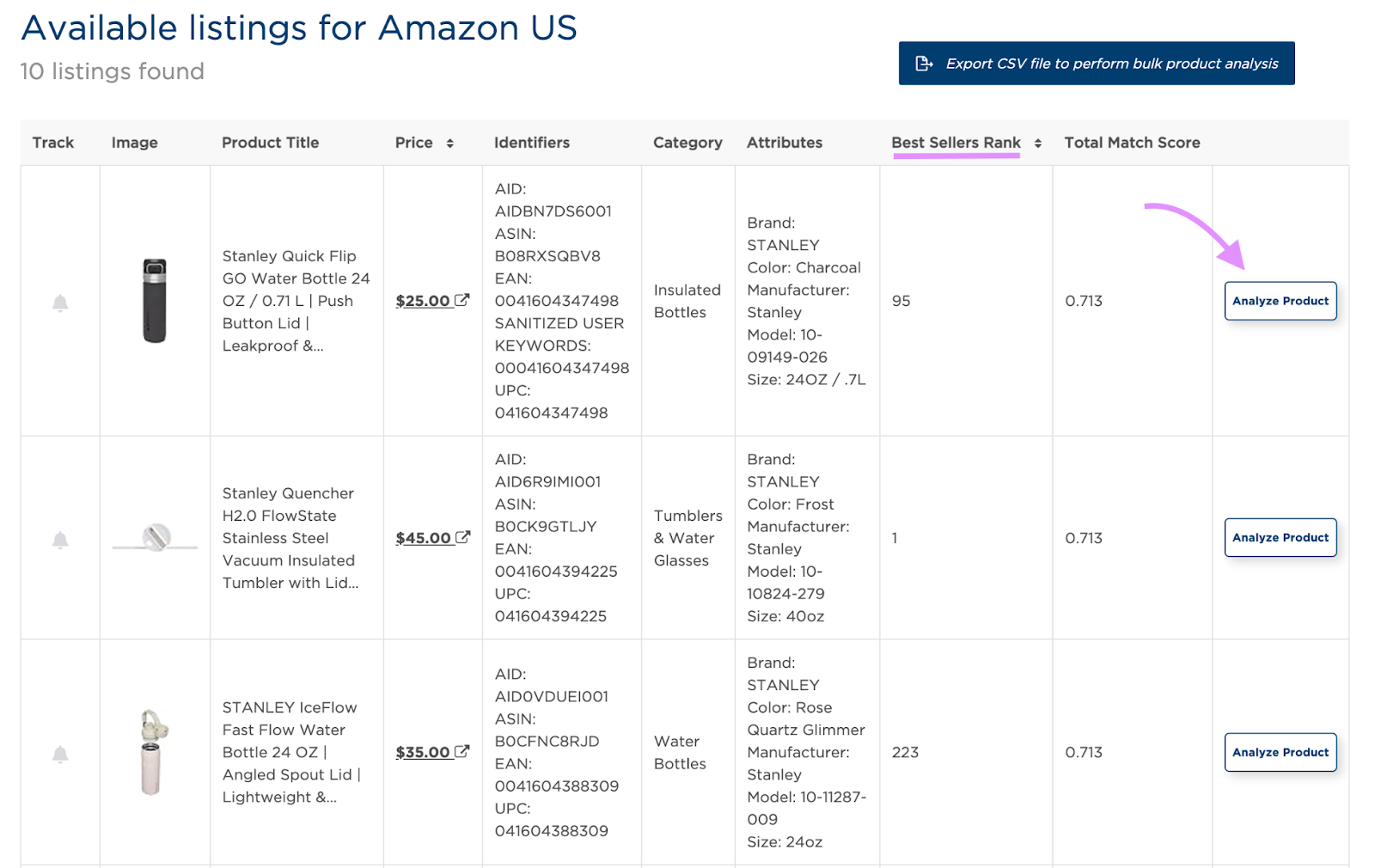
Task: Enable tracking bell for Stanley Quick Flip listing
Action: tap(59, 302)
